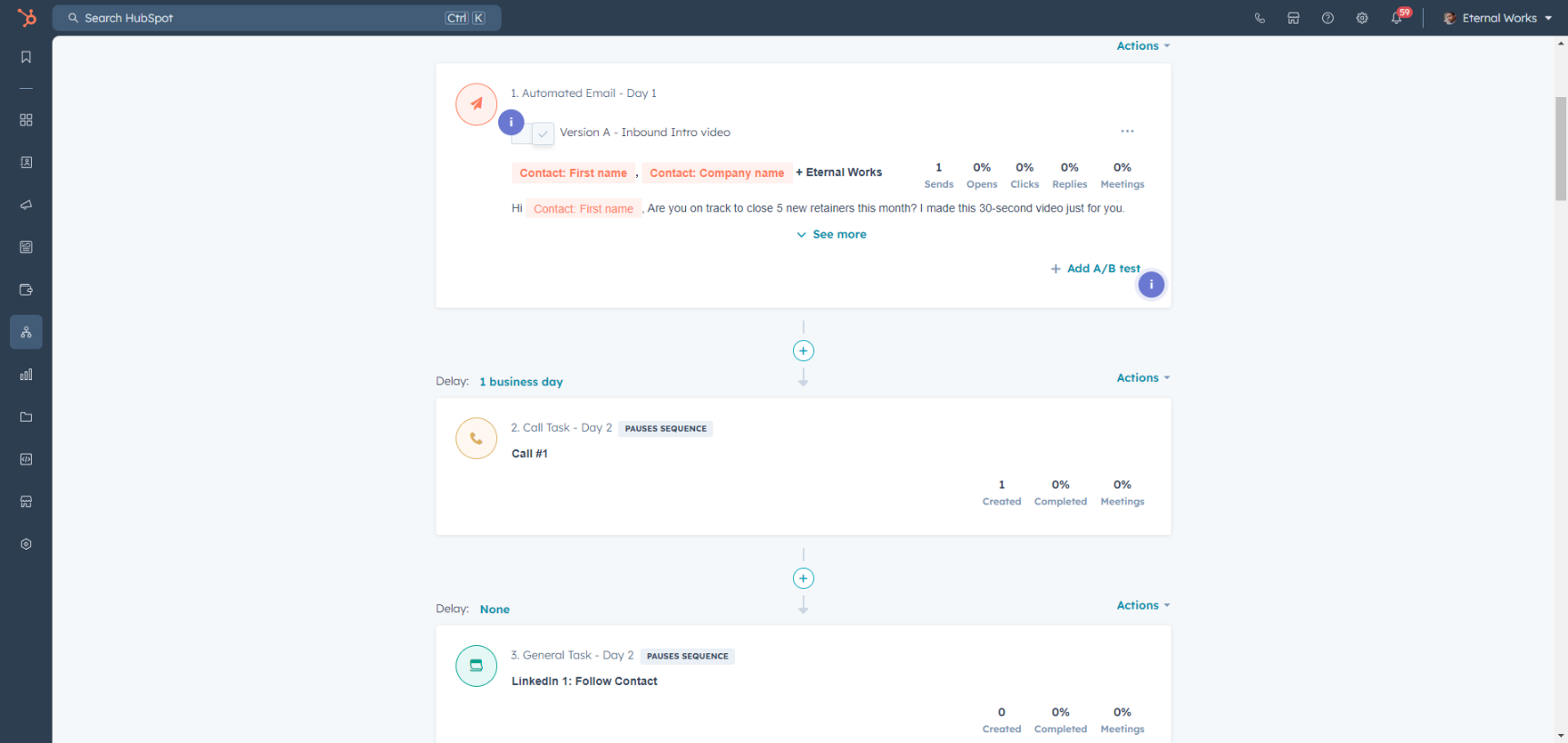Open the bookmarks icon in sidebar

26,57
